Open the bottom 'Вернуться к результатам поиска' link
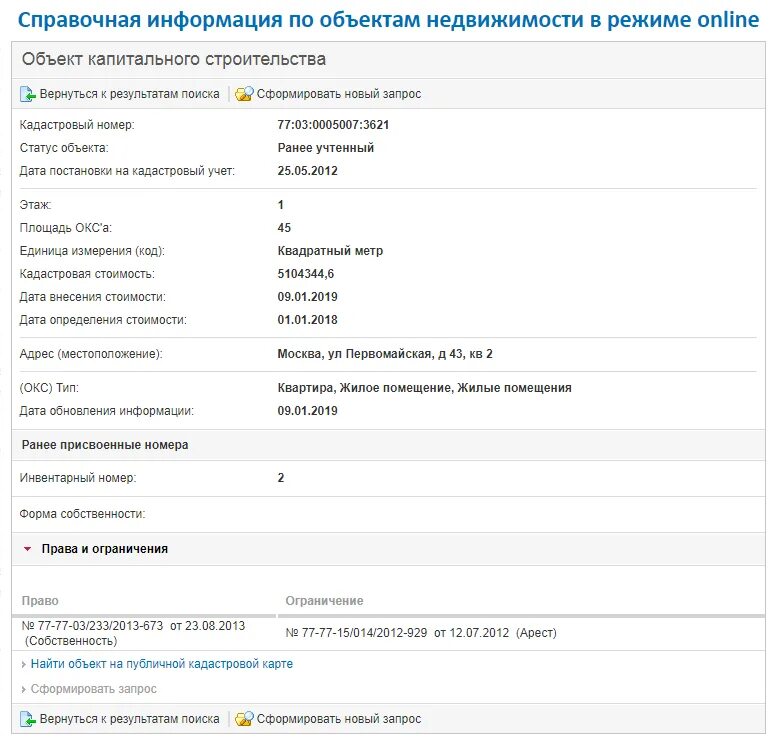The width and height of the screenshot is (774, 743). point(129,719)
